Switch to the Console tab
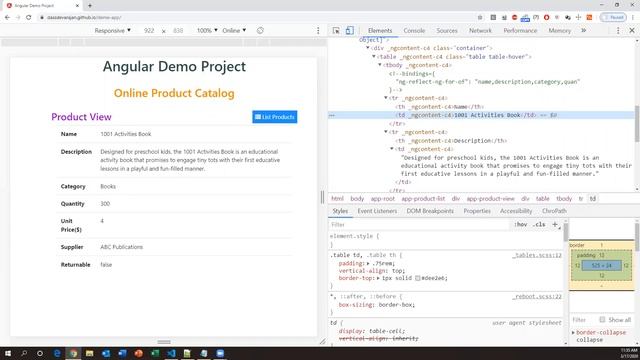The height and width of the screenshot is (360, 640). (414, 31)
